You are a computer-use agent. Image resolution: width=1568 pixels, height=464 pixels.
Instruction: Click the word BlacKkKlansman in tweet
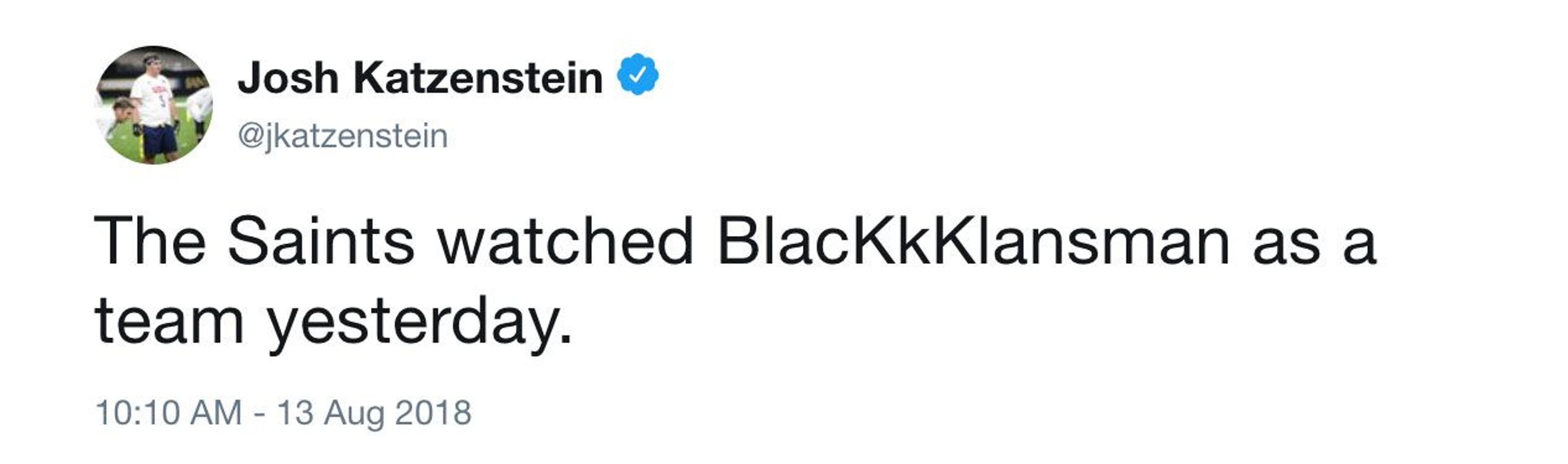click(x=973, y=242)
